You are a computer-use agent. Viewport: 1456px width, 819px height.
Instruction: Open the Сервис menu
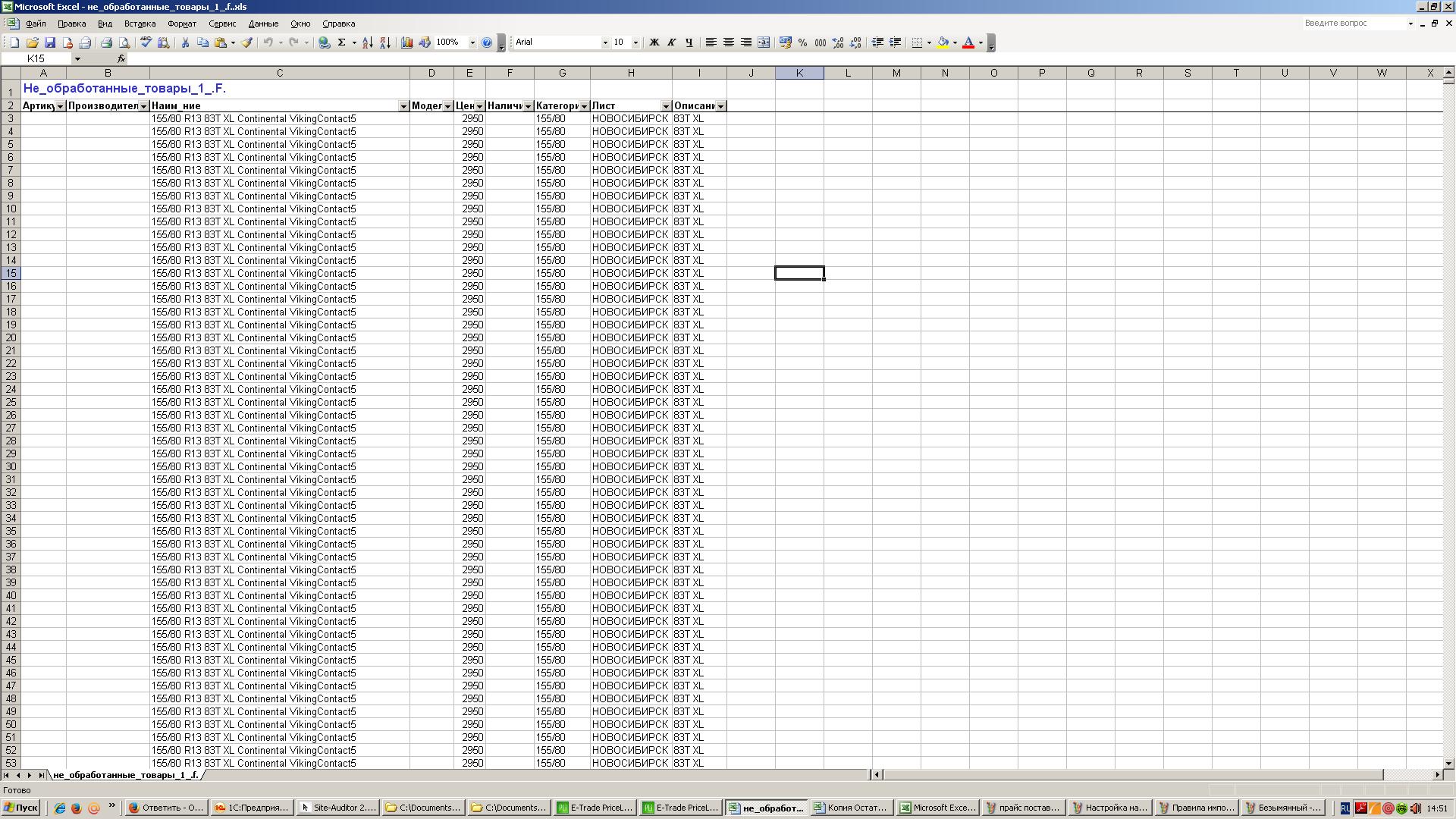click(222, 24)
